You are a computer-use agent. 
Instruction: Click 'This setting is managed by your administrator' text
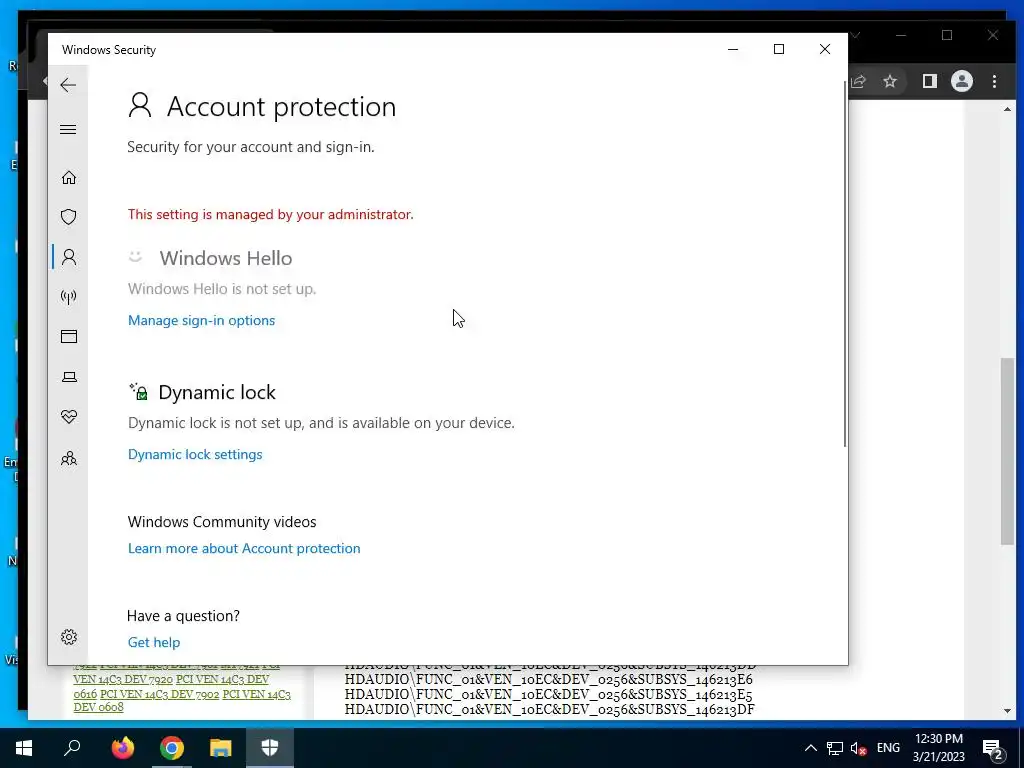pyautogui.click(x=270, y=214)
